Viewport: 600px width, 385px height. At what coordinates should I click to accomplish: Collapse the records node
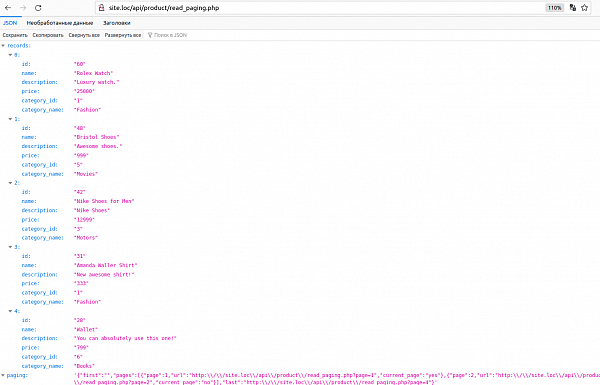click(3, 46)
